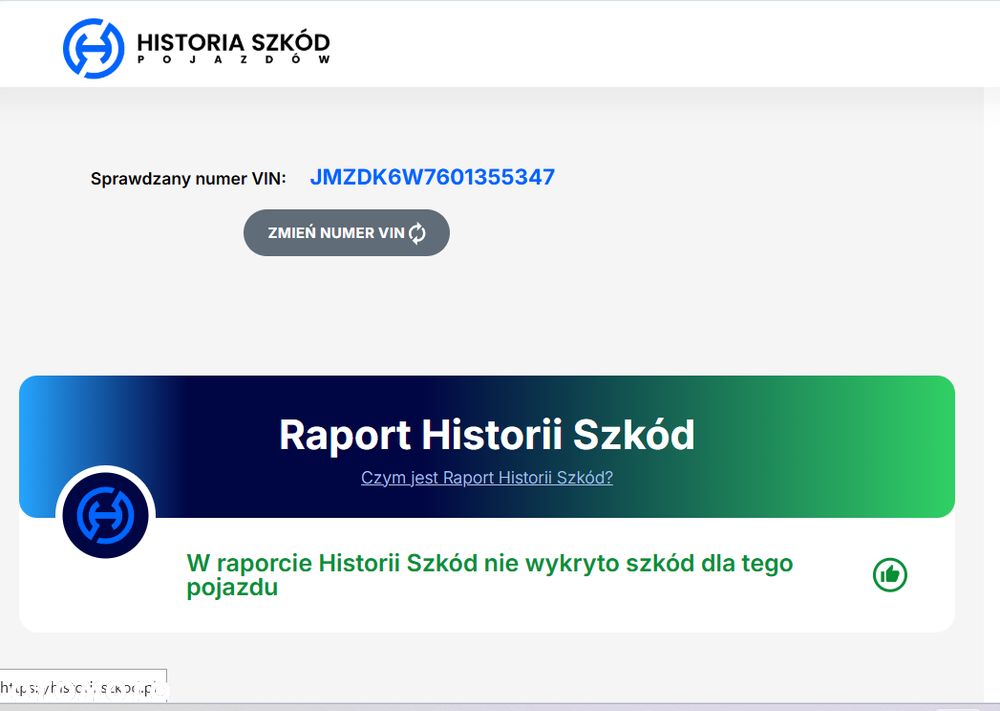This screenshot has width=1000, height=711.
Task: Click the Historia Szkód Pojazdów logo icon
Action: (93, 48)
